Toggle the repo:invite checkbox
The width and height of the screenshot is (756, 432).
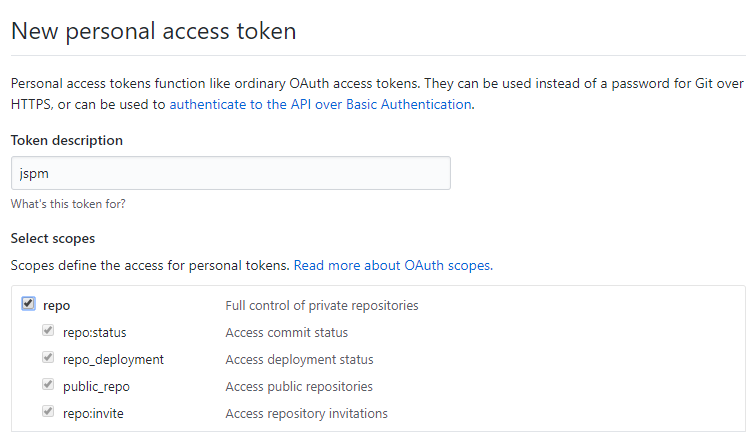coord(48,413)
